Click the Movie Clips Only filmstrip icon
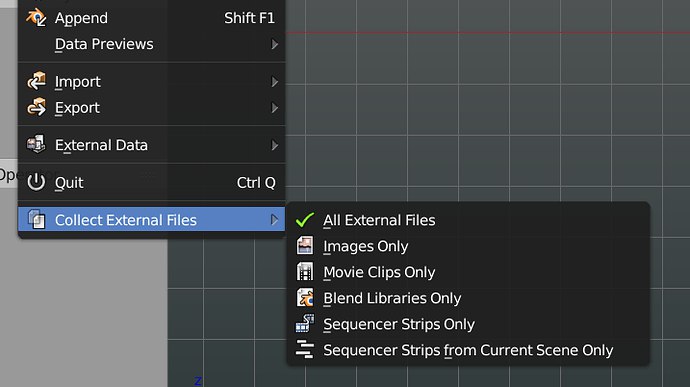Image resolution: width=690 pixels, height=387 pixels. 305,272
